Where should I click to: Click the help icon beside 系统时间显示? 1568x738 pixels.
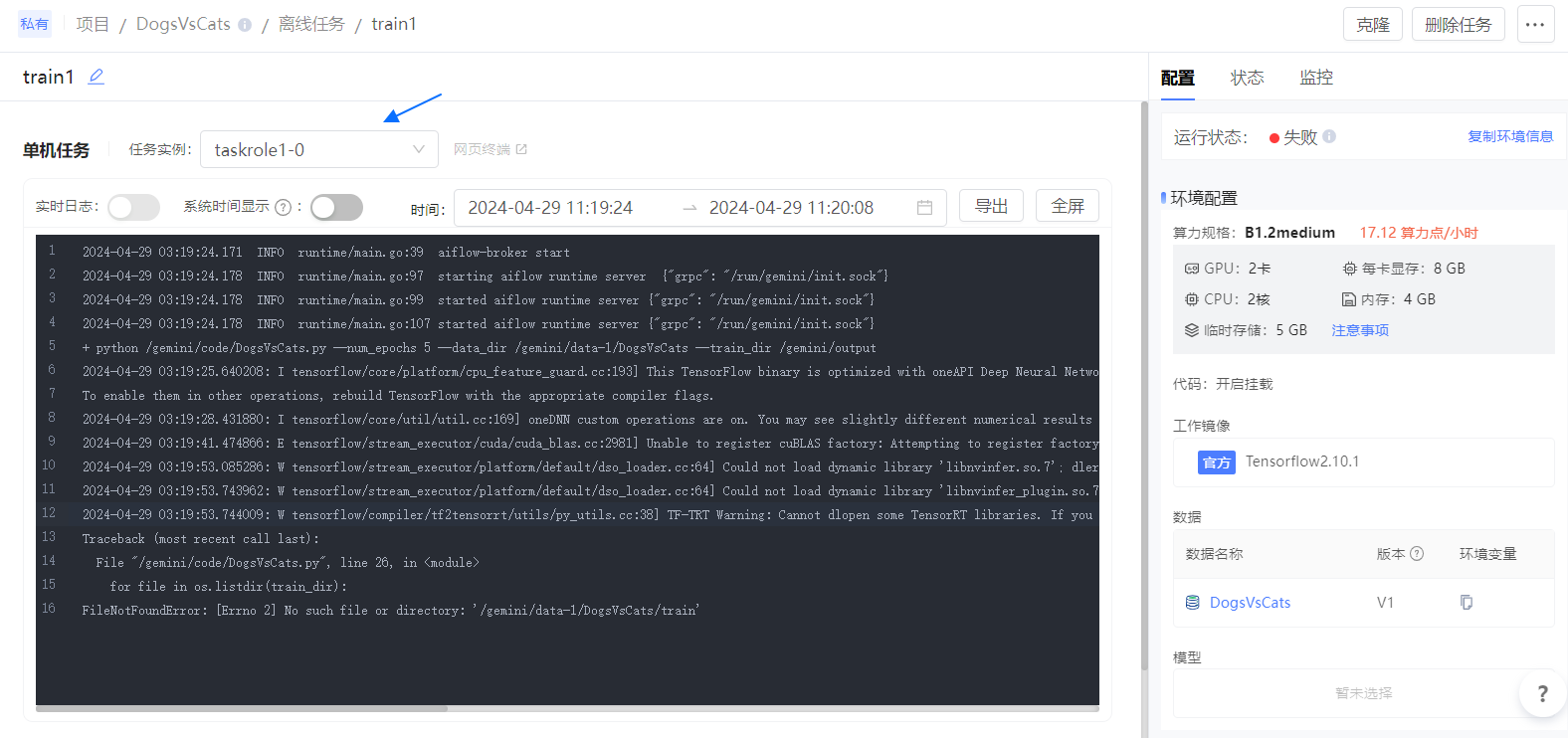(x=283, y=208)
